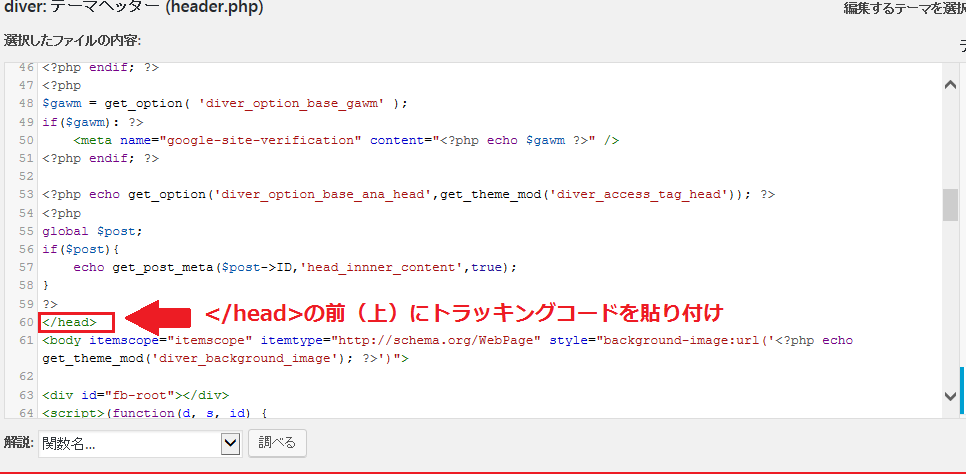Viewport: 966px width, 474px height.
Task: Click the <script>(function(d, s, id) line
Action: [155, 412]
